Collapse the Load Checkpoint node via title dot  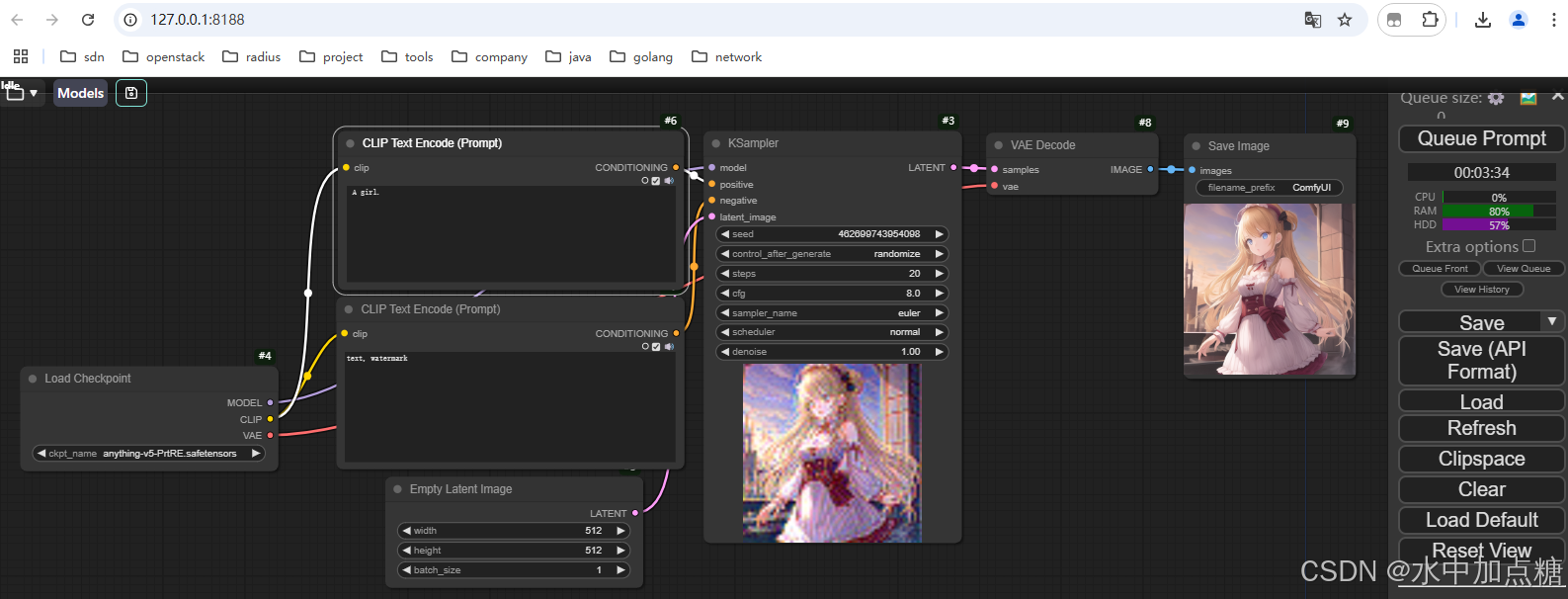tap(33, 379)
